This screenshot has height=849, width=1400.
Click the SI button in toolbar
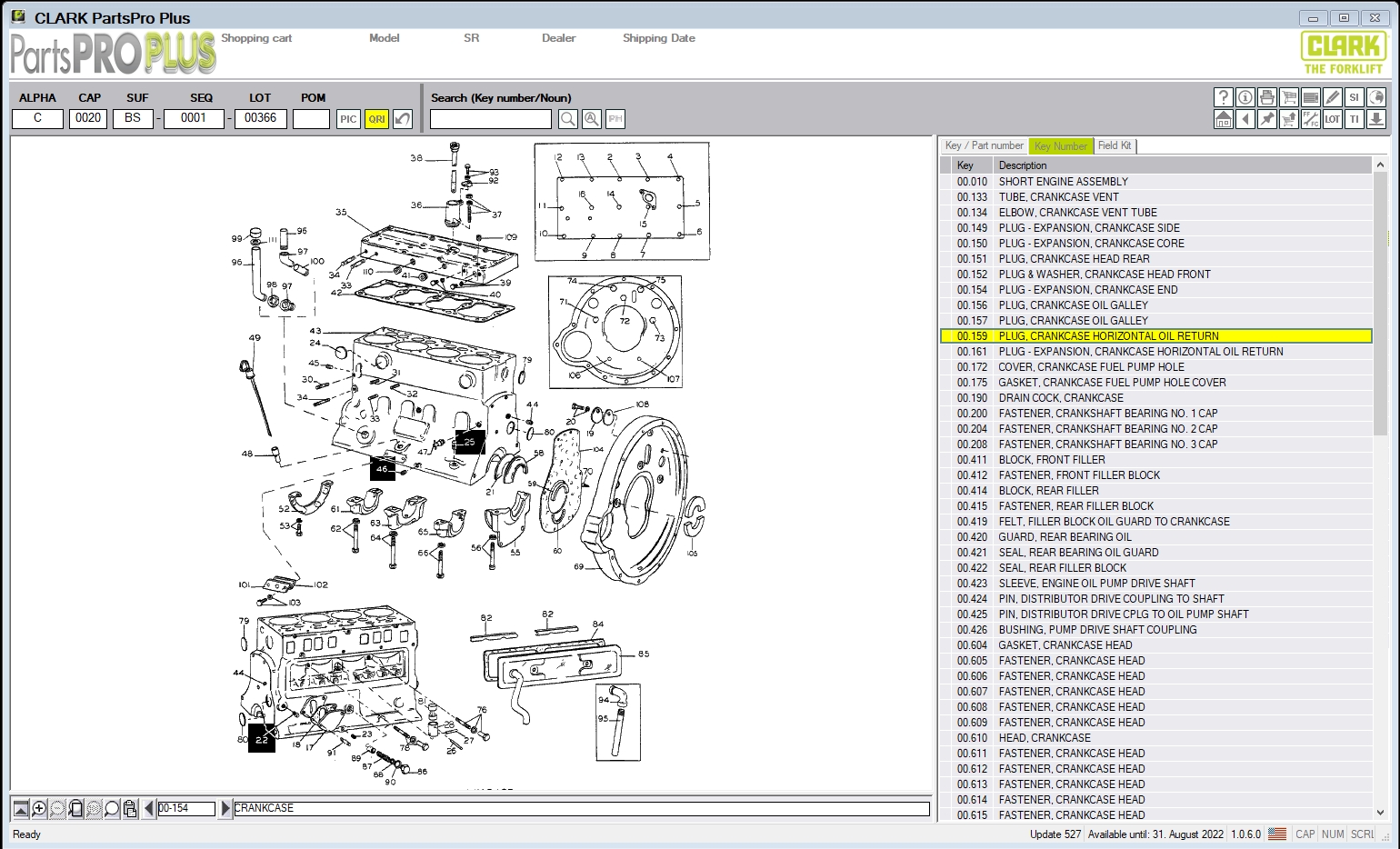(x=1354, y=97)
